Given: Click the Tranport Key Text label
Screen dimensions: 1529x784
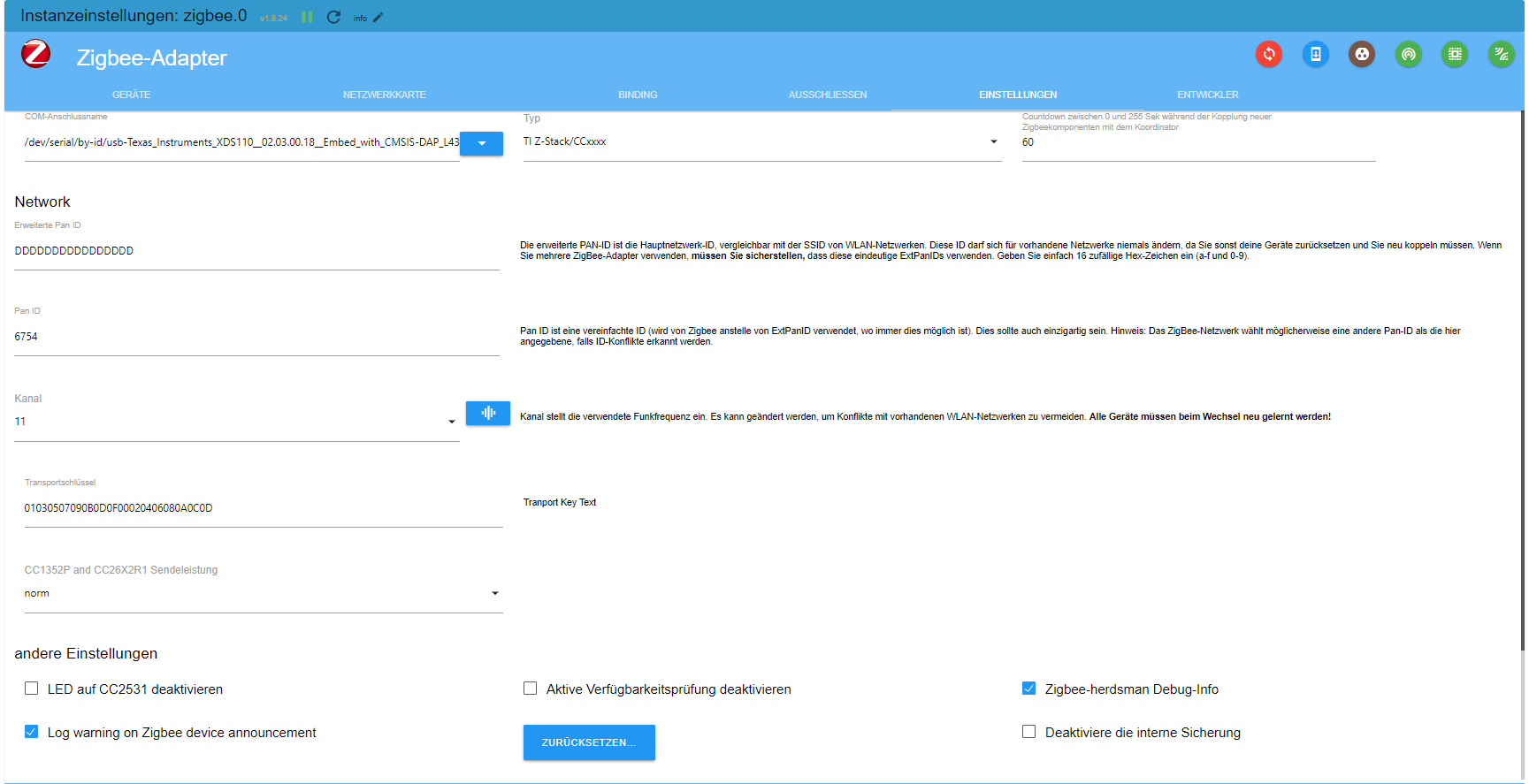Looking at the screenshot, I should [560, 503].
